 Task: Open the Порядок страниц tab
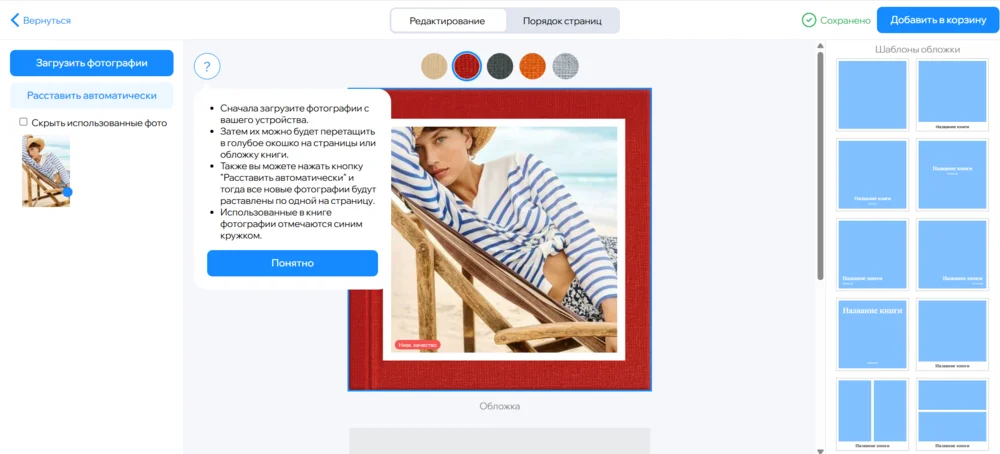click(x=562, y=21)
